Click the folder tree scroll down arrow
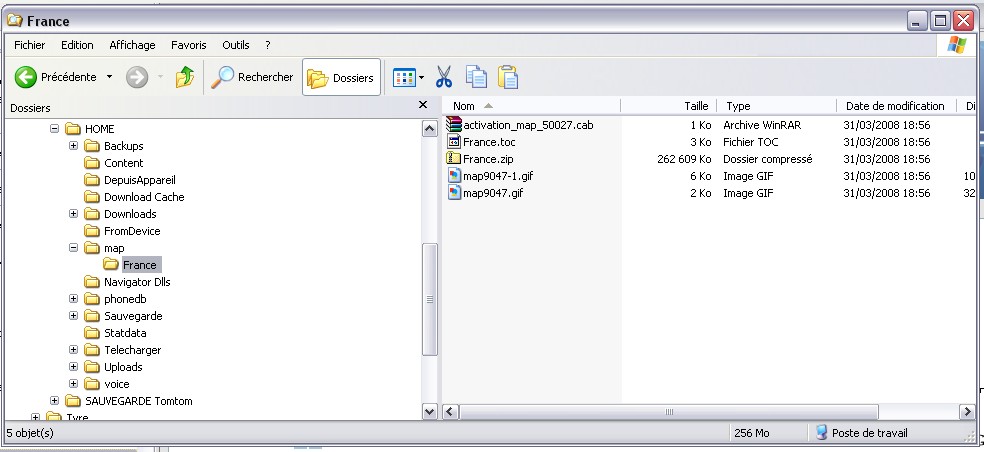Screen dimensions: 984x452 pyautogui.click(x=429, y=412)
